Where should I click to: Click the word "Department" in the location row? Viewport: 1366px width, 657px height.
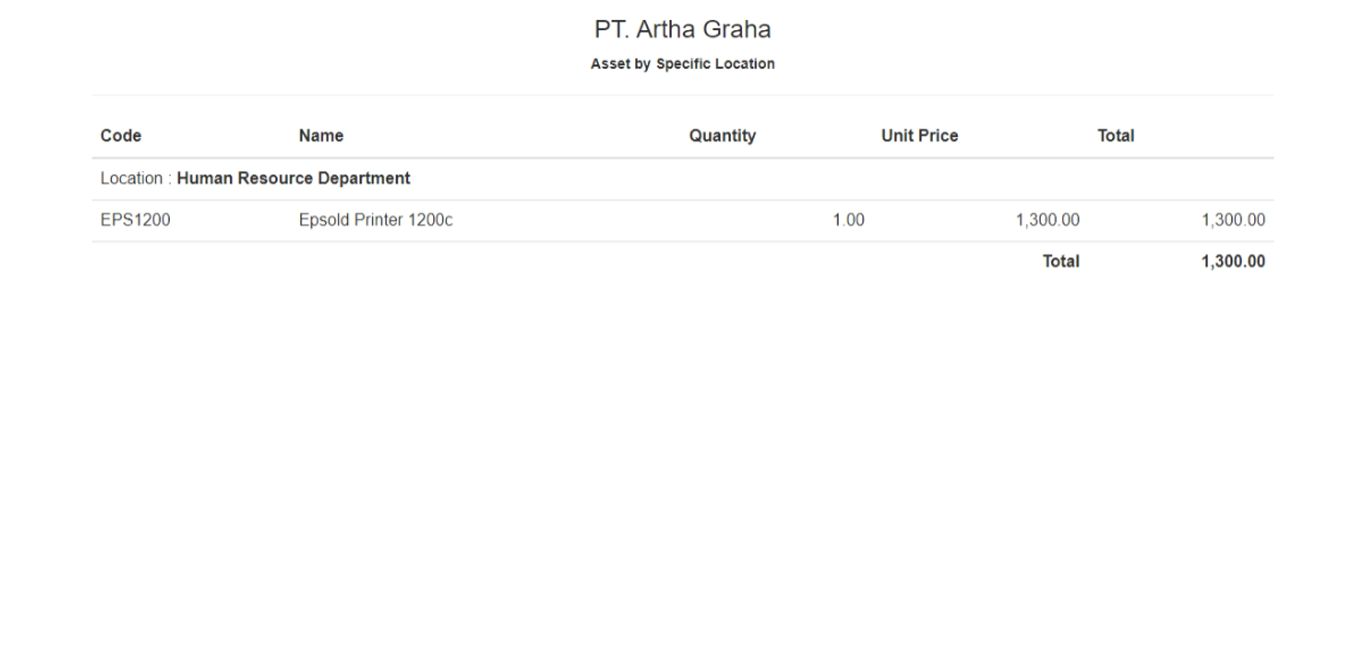tap(364, 179)
